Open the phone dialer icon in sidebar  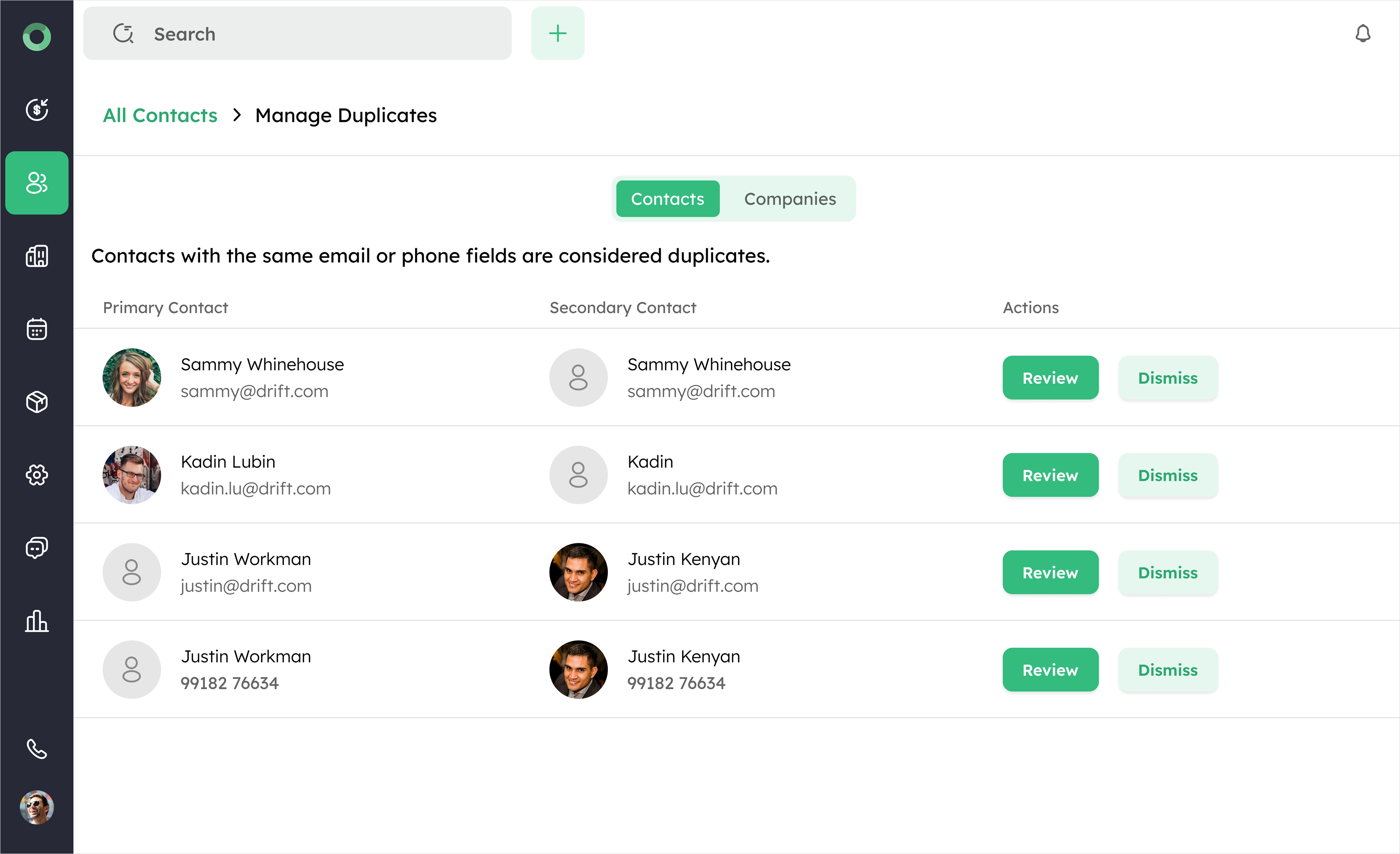click(x=37, y=749)
